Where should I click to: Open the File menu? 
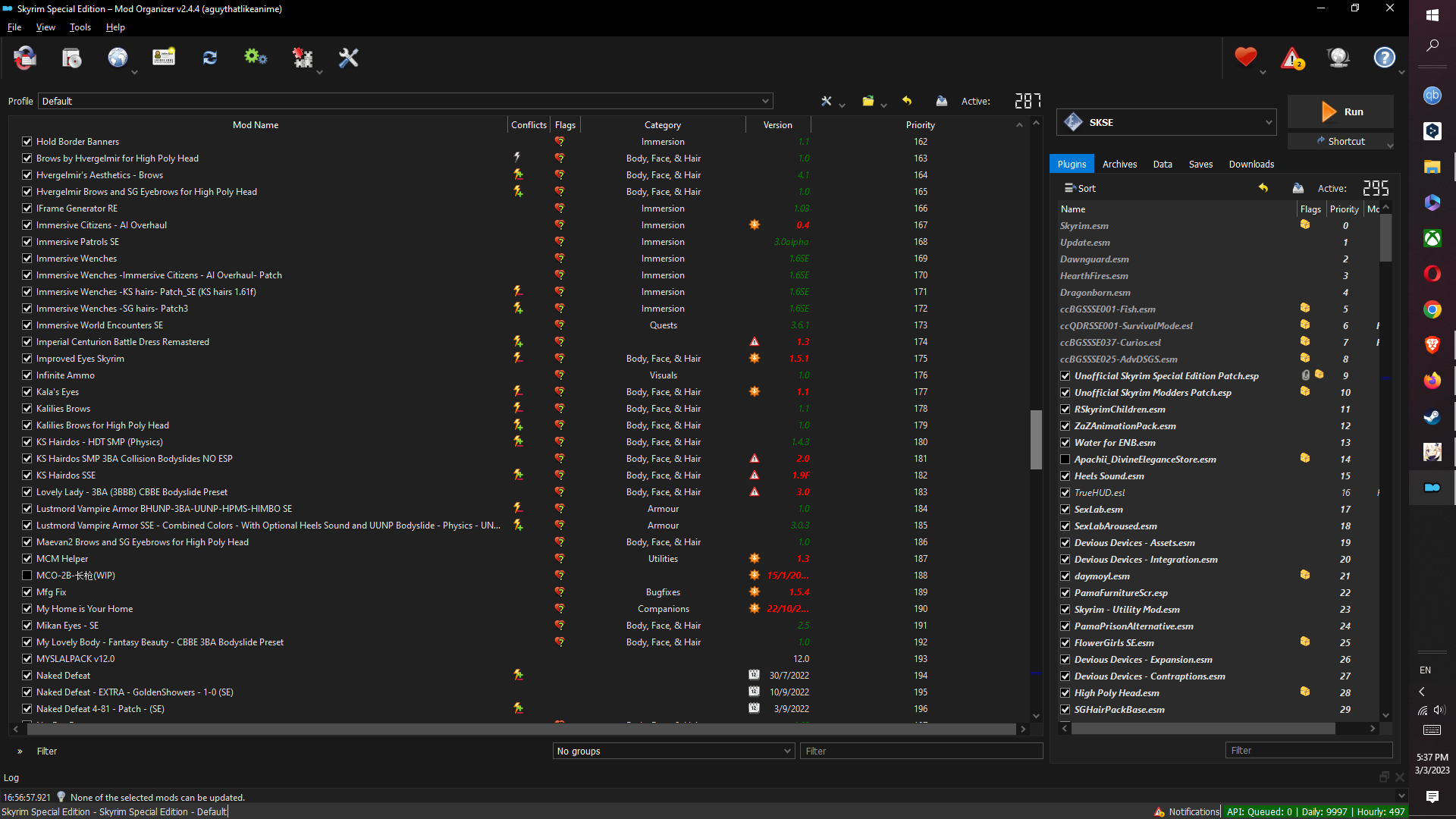coord(14,27)
